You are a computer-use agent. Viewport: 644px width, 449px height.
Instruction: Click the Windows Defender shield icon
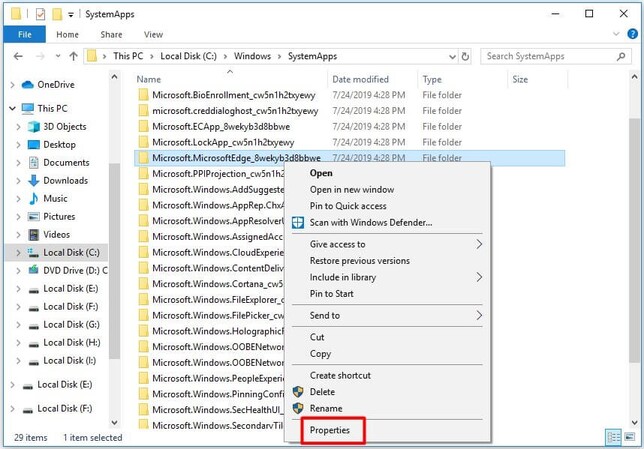(296, 222)
